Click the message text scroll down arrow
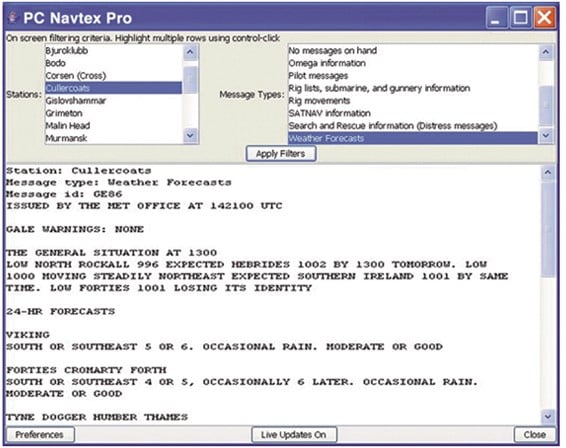 (548, 417)
